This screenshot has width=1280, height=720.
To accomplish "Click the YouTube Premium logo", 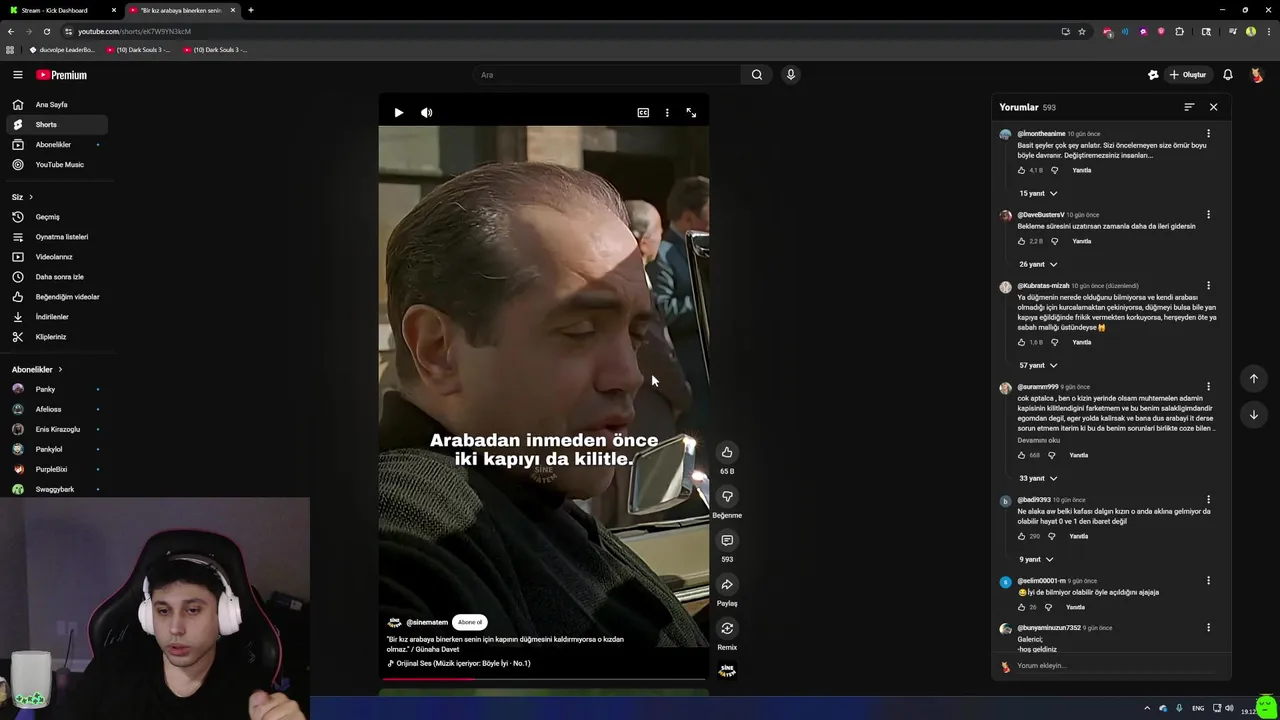I will (x=62, y=75).
